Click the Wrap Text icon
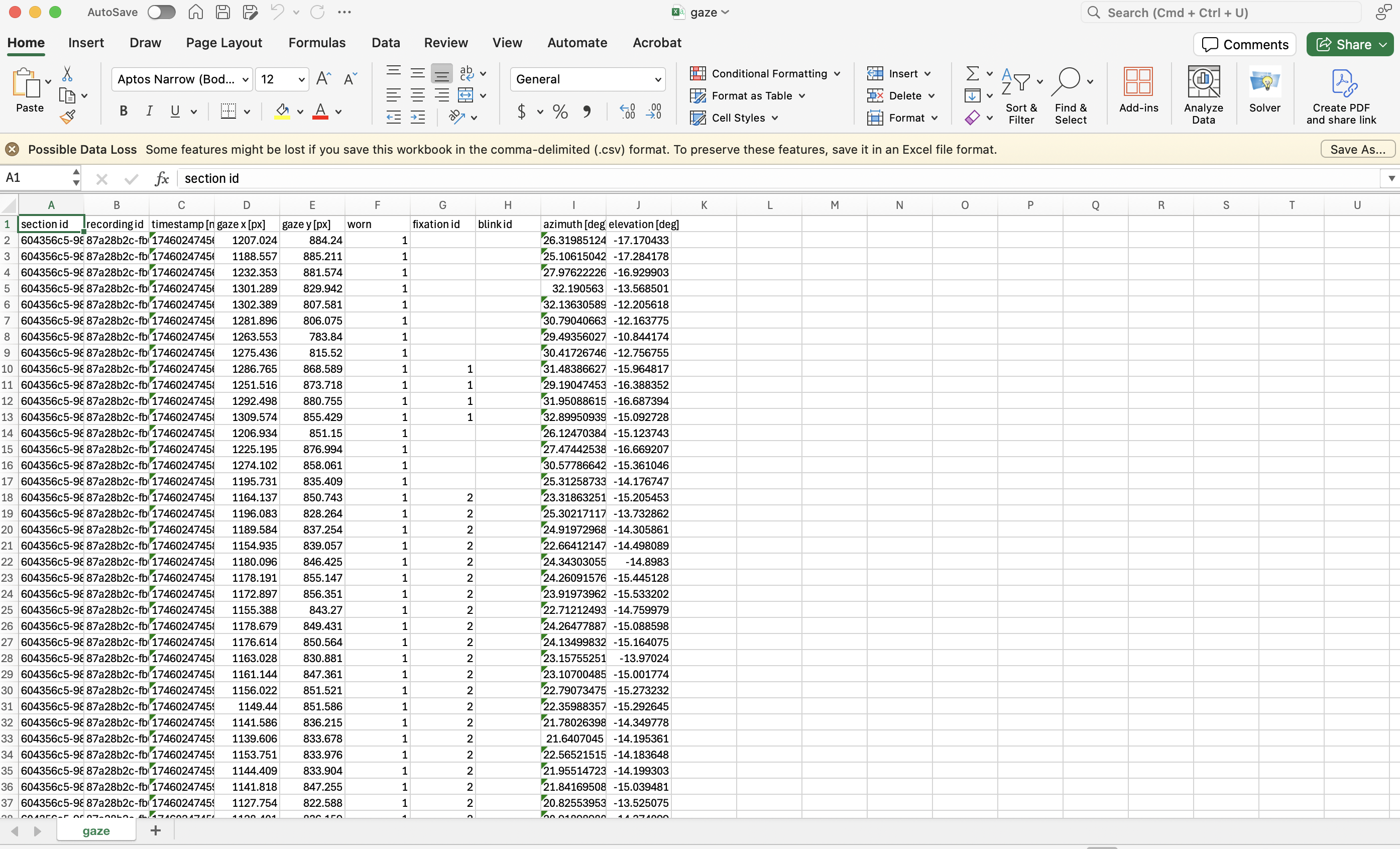This screenshot has height=849, width=1400. click(x=466, y=73)
